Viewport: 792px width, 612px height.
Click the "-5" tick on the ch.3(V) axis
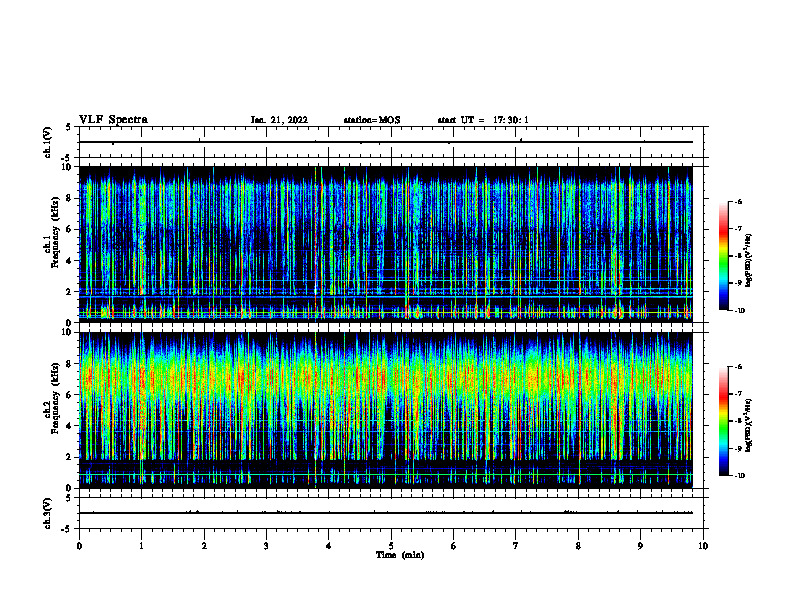[x=68, y=529]
